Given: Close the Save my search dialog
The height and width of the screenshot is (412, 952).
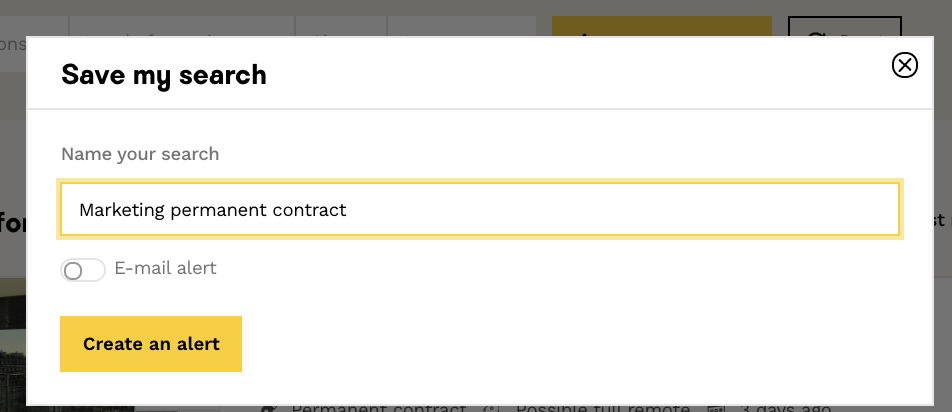Looking at the screenshot, I should [904, 66].
